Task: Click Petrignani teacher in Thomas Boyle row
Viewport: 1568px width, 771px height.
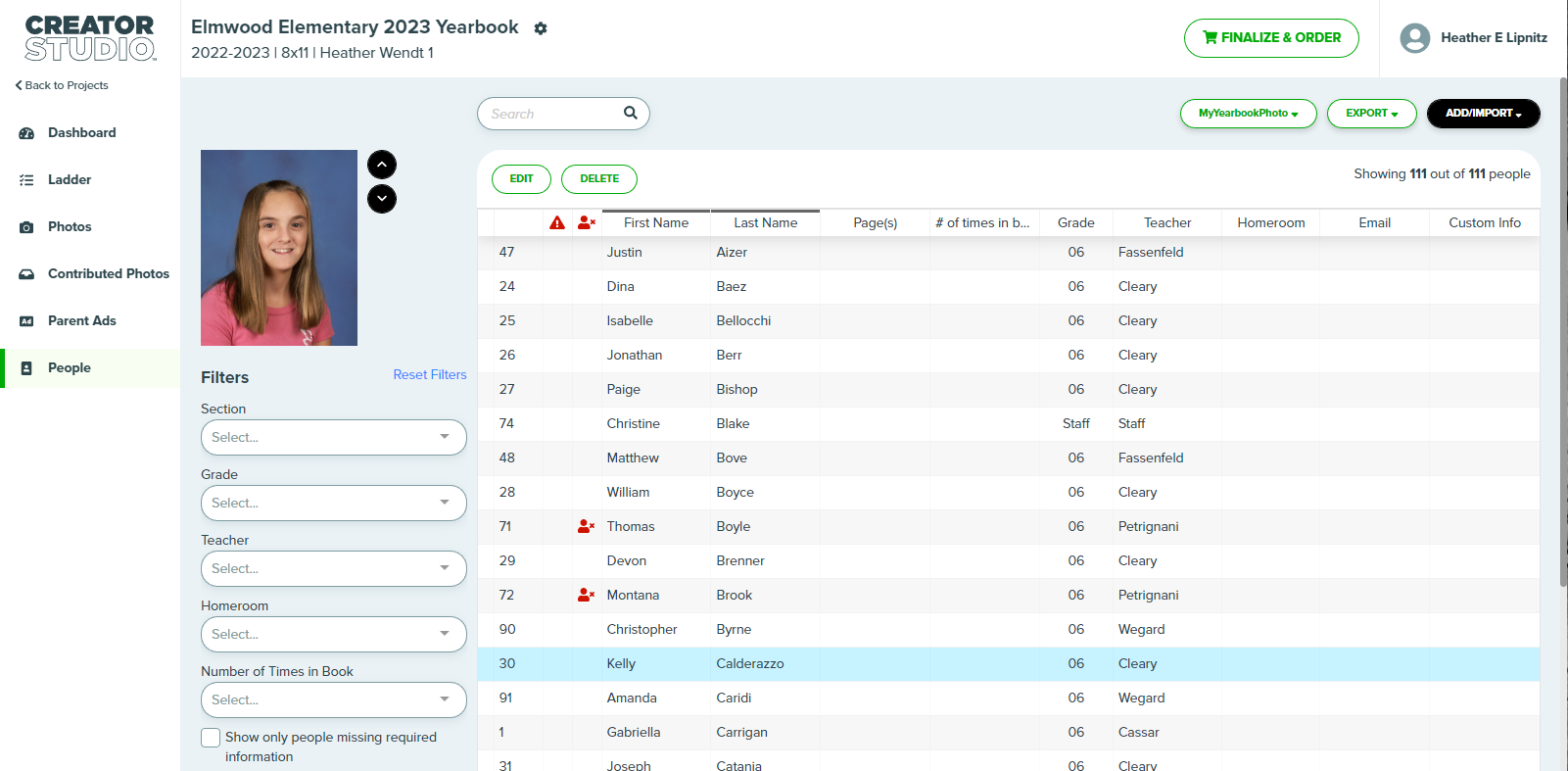Action: (1148, 526)
